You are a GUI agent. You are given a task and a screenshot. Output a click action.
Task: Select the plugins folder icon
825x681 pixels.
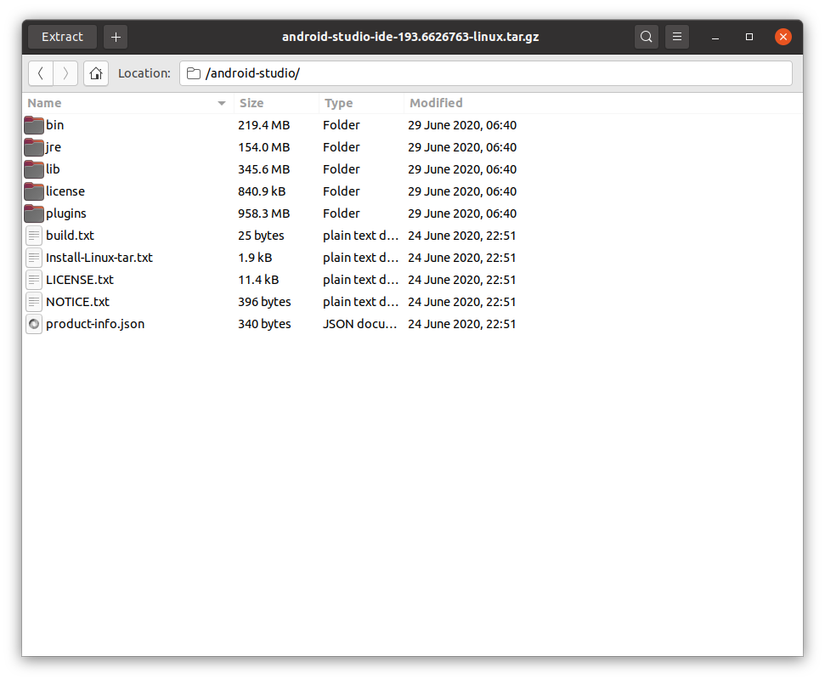[34, 214]
